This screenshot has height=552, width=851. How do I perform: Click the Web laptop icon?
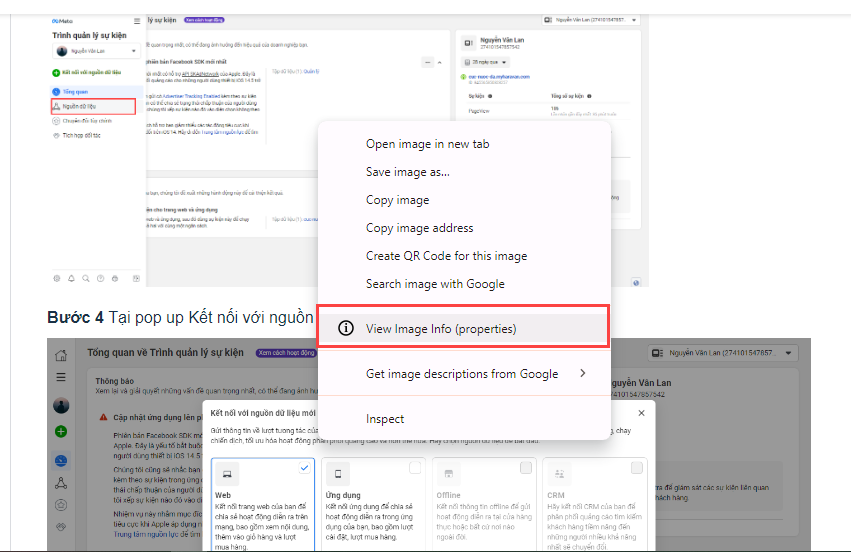(x=227, y=474)
